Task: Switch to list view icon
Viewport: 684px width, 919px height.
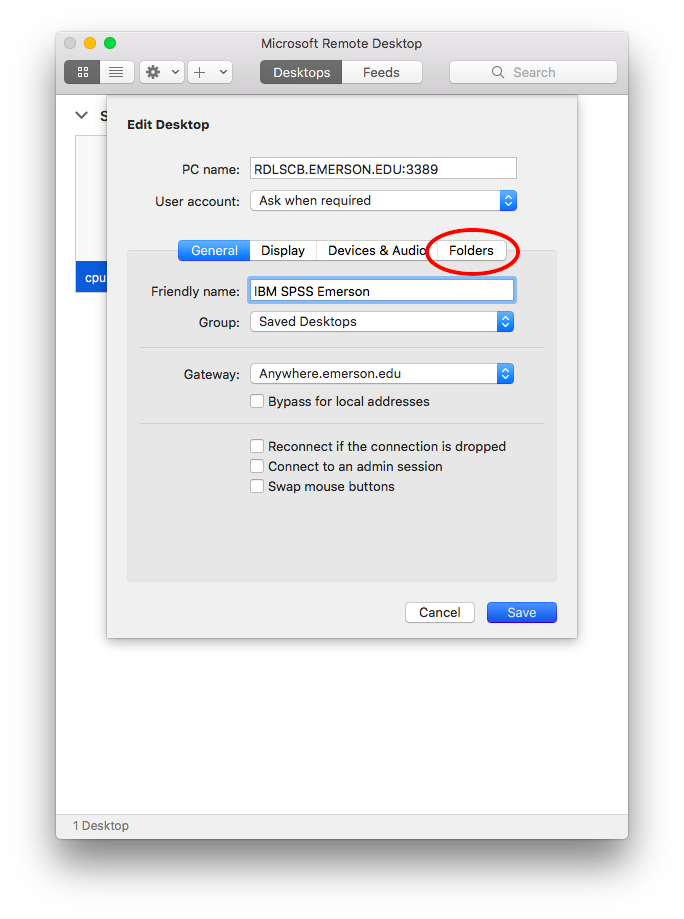Action: pyautogui.click(x=117, y=72)
